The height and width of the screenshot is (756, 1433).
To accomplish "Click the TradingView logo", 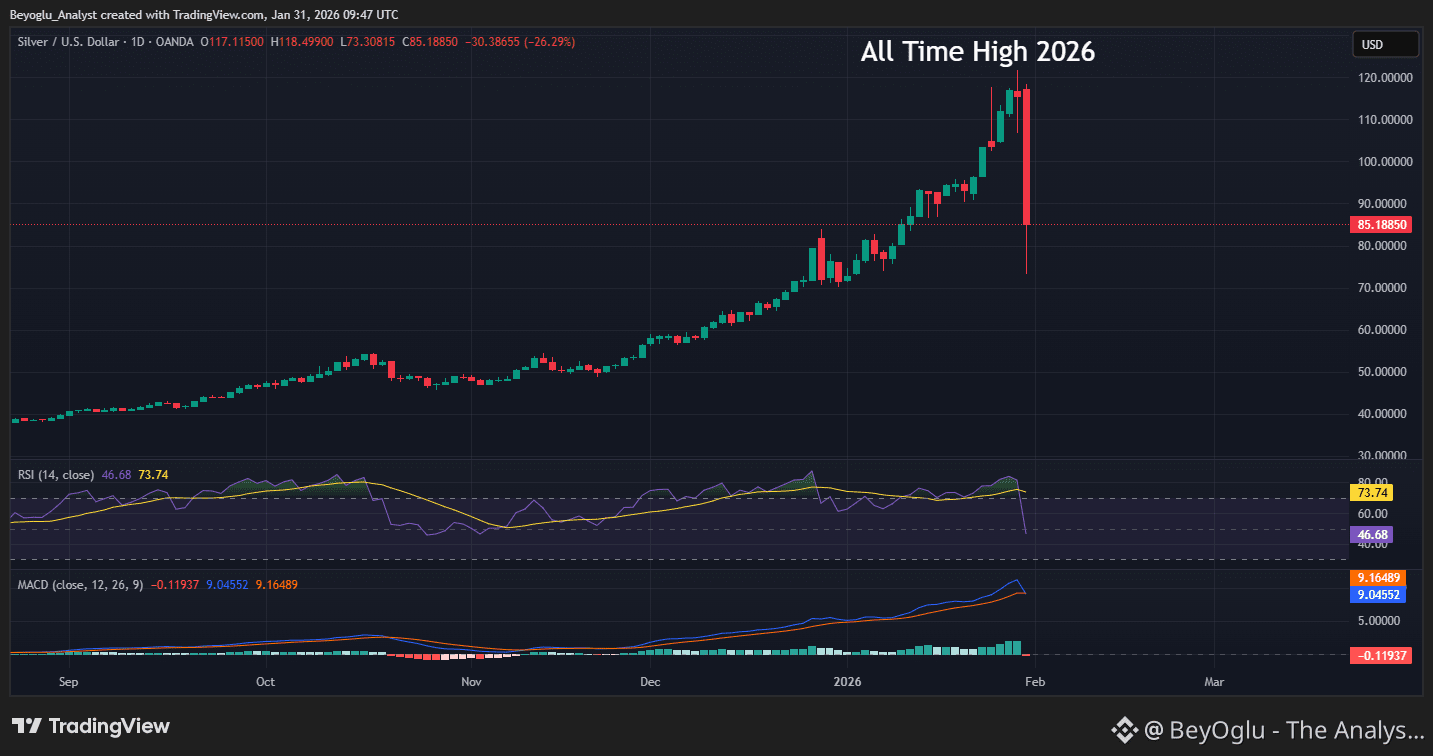I will 91,727.
